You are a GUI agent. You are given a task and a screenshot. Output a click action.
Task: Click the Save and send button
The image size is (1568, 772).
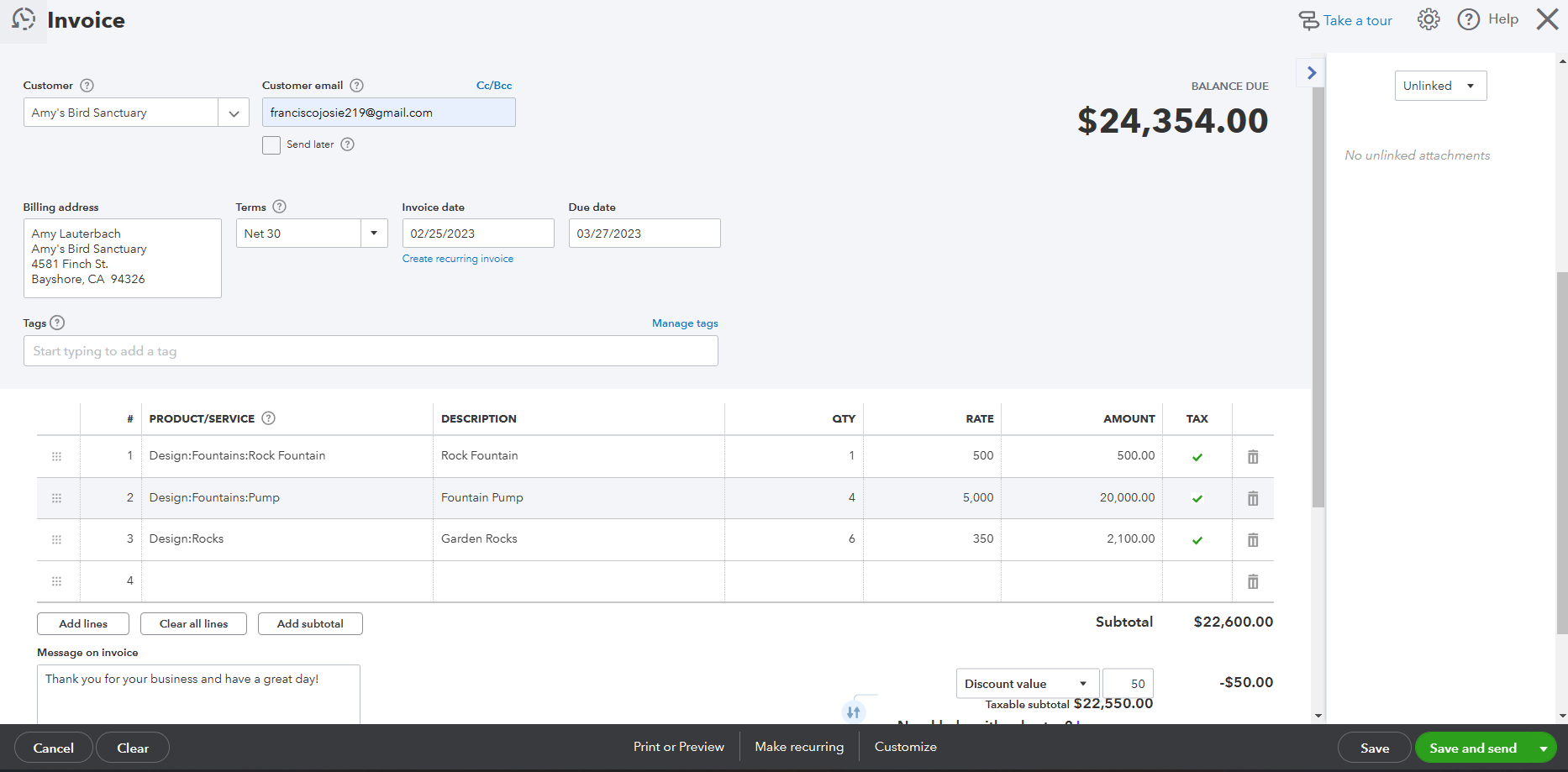point(1473,748)
